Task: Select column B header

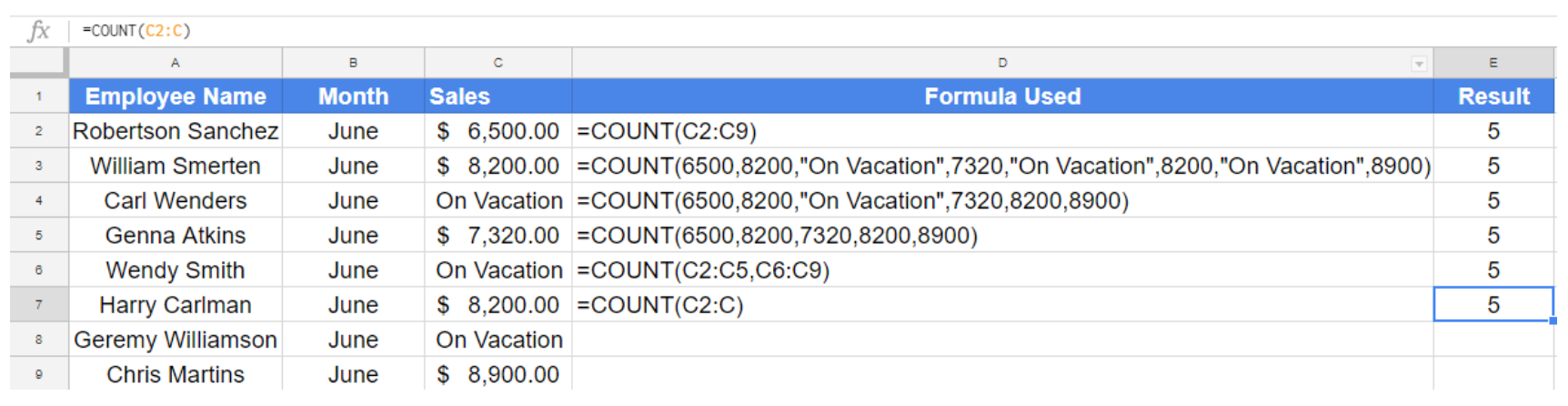Action: pos(353,63)
